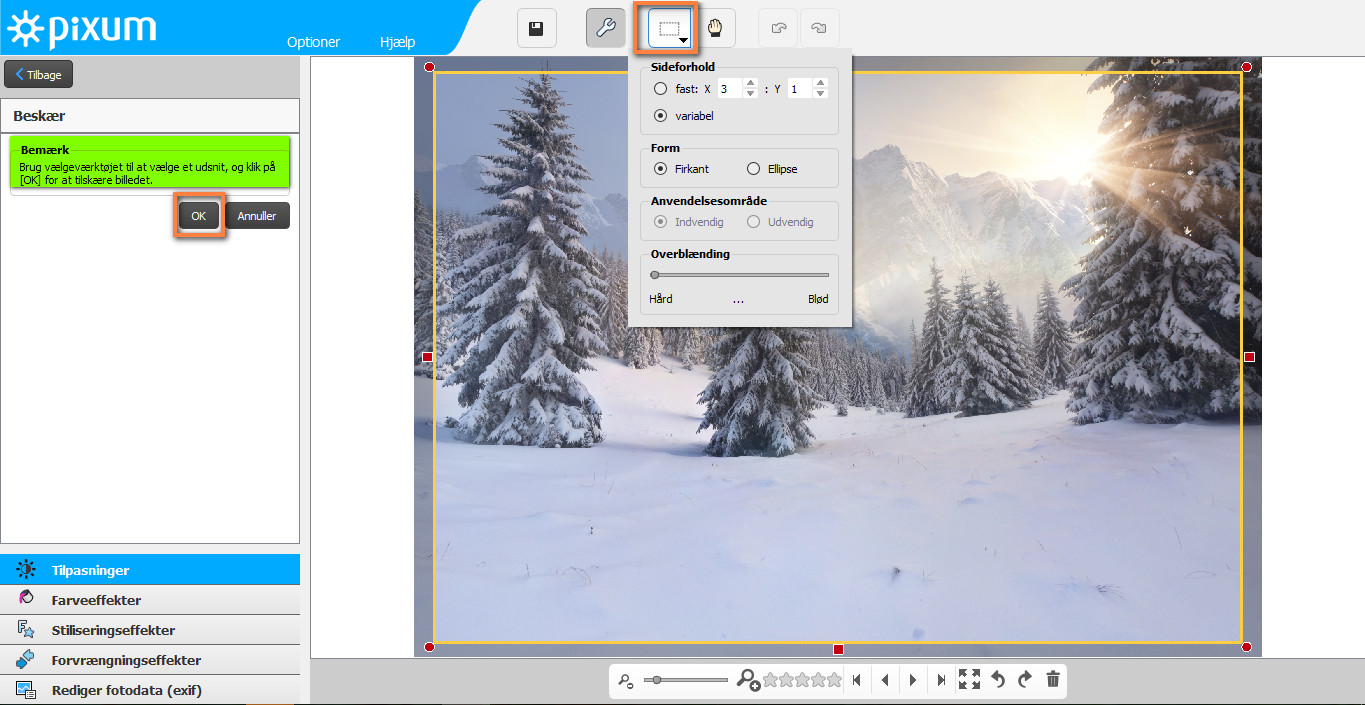Select the Firkant shape radio button

(x=660, y=169)
